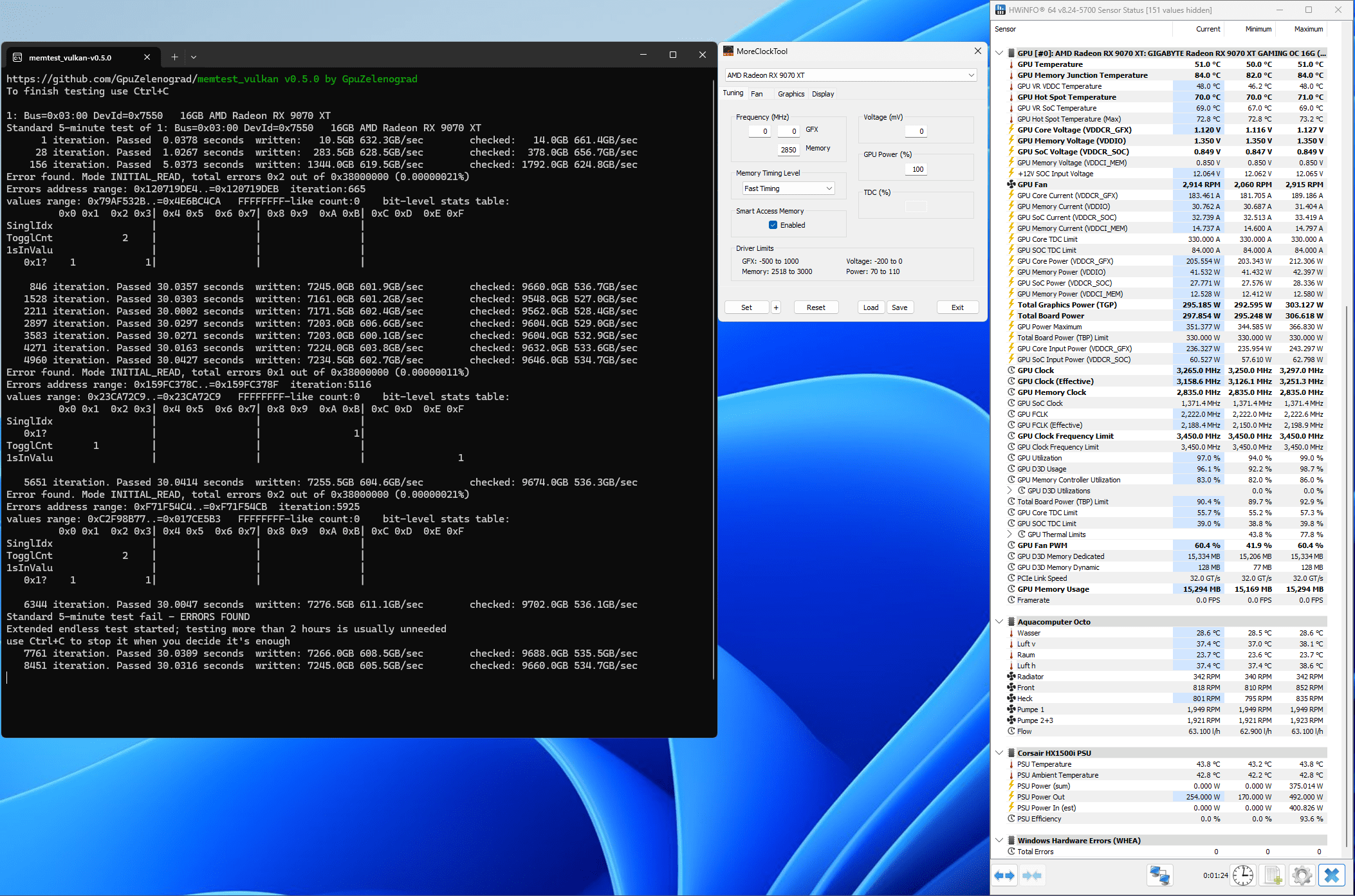Collapse the Aquacomputer Octo sensor group
Viewport: 1355px width, 896px height.
(999, 622)
